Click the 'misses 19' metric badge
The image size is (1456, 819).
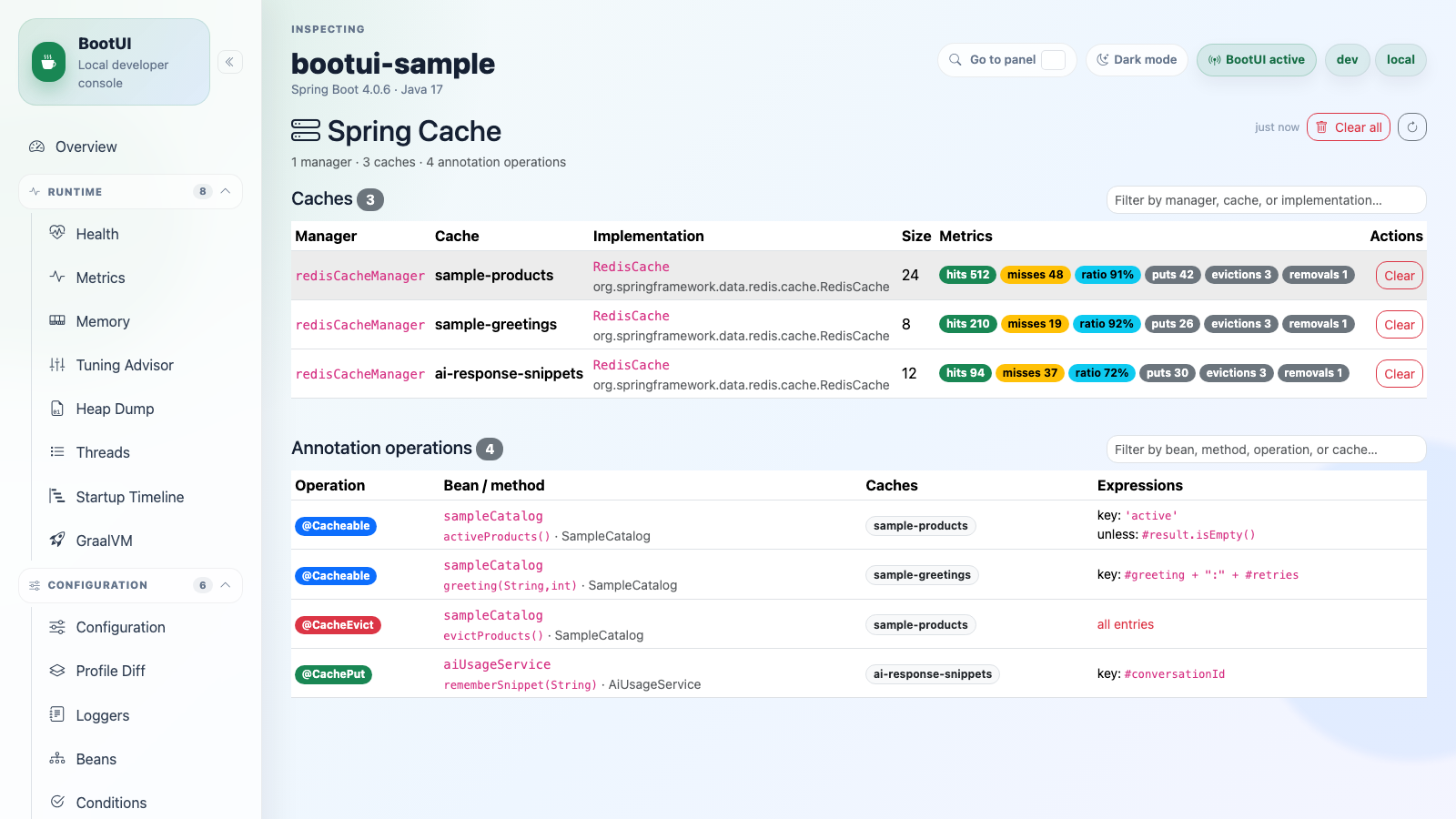pyautogui.click(x=1034, y=324)
